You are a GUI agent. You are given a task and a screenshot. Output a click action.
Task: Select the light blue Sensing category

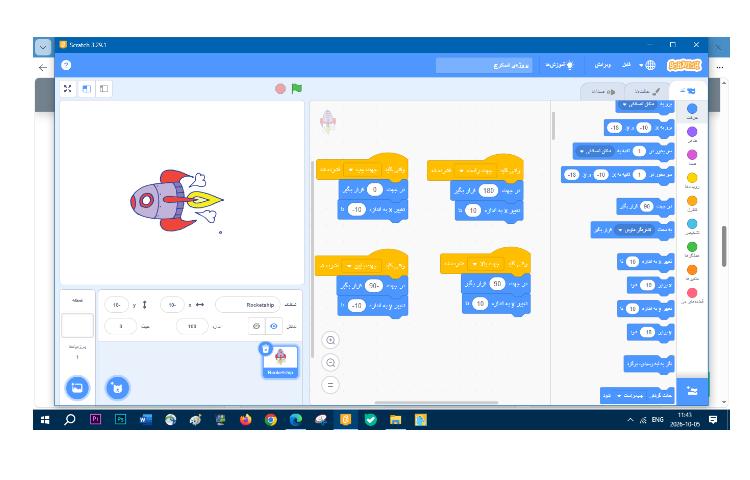692,226
